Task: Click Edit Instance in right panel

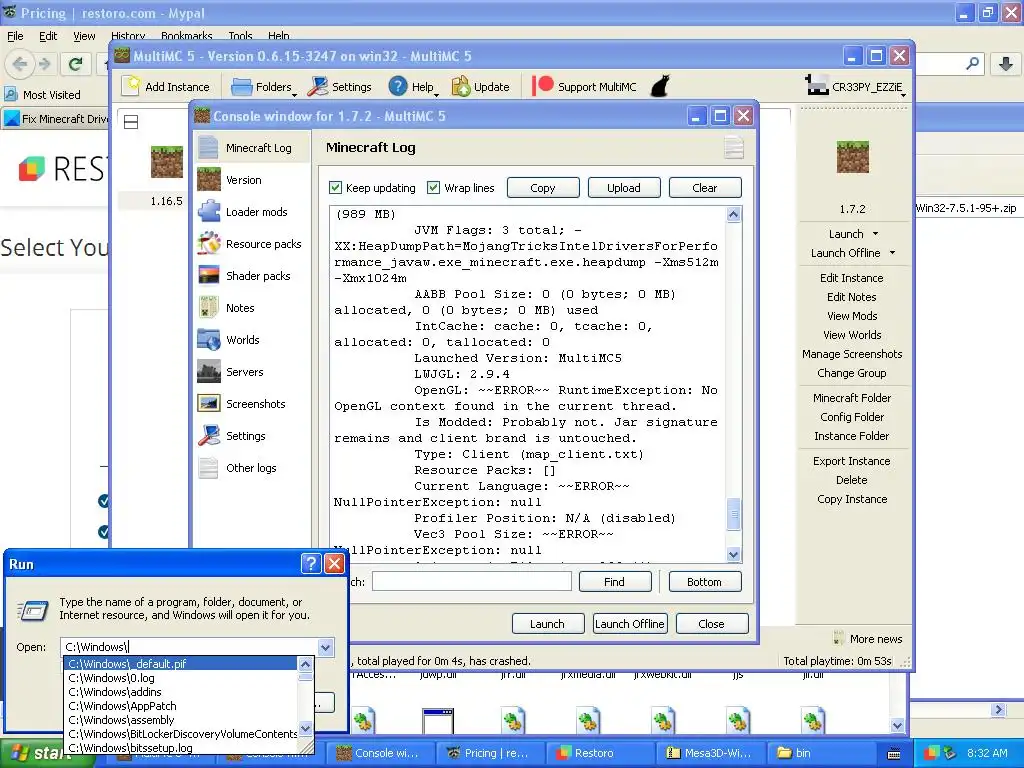Action: pos(852,278)
